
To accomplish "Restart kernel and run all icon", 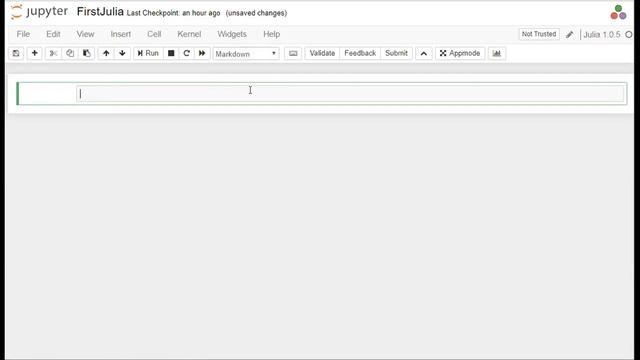I will [x=202, y=53].
